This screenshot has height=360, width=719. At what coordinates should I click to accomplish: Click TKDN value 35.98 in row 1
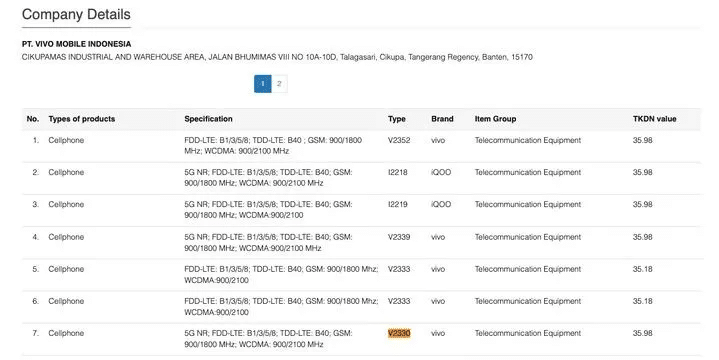click(x=642, y=140)
